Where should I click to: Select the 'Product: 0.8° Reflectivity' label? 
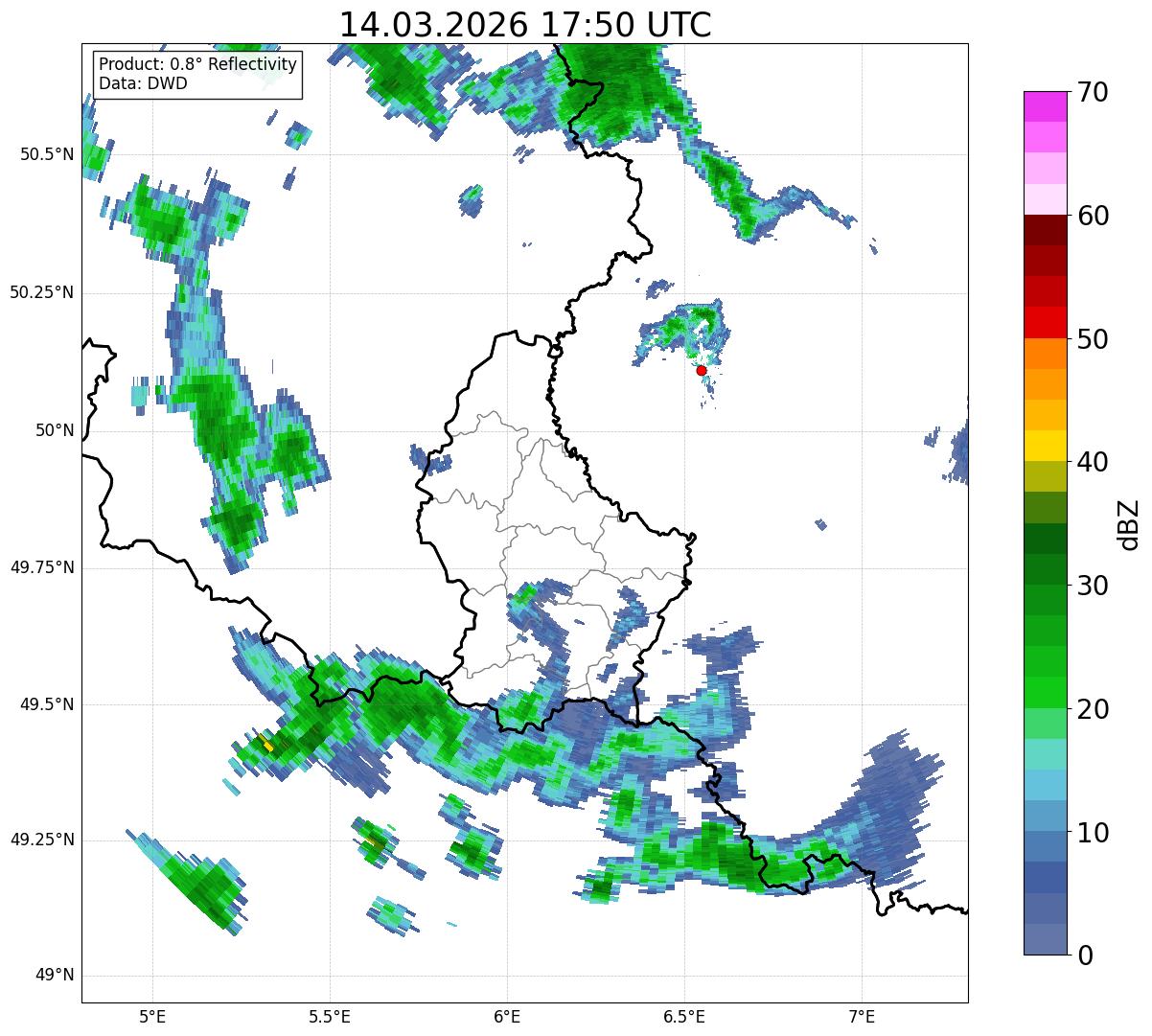[x=198, y=64]
